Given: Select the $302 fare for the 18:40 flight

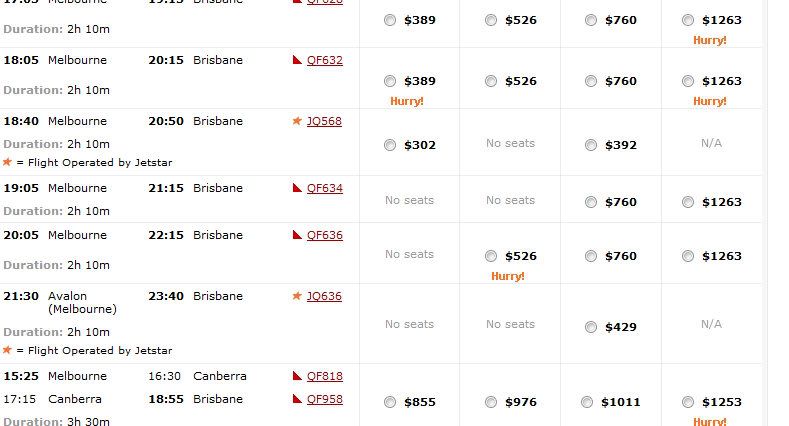Looking at the screenshot, I should click(390, 145).
